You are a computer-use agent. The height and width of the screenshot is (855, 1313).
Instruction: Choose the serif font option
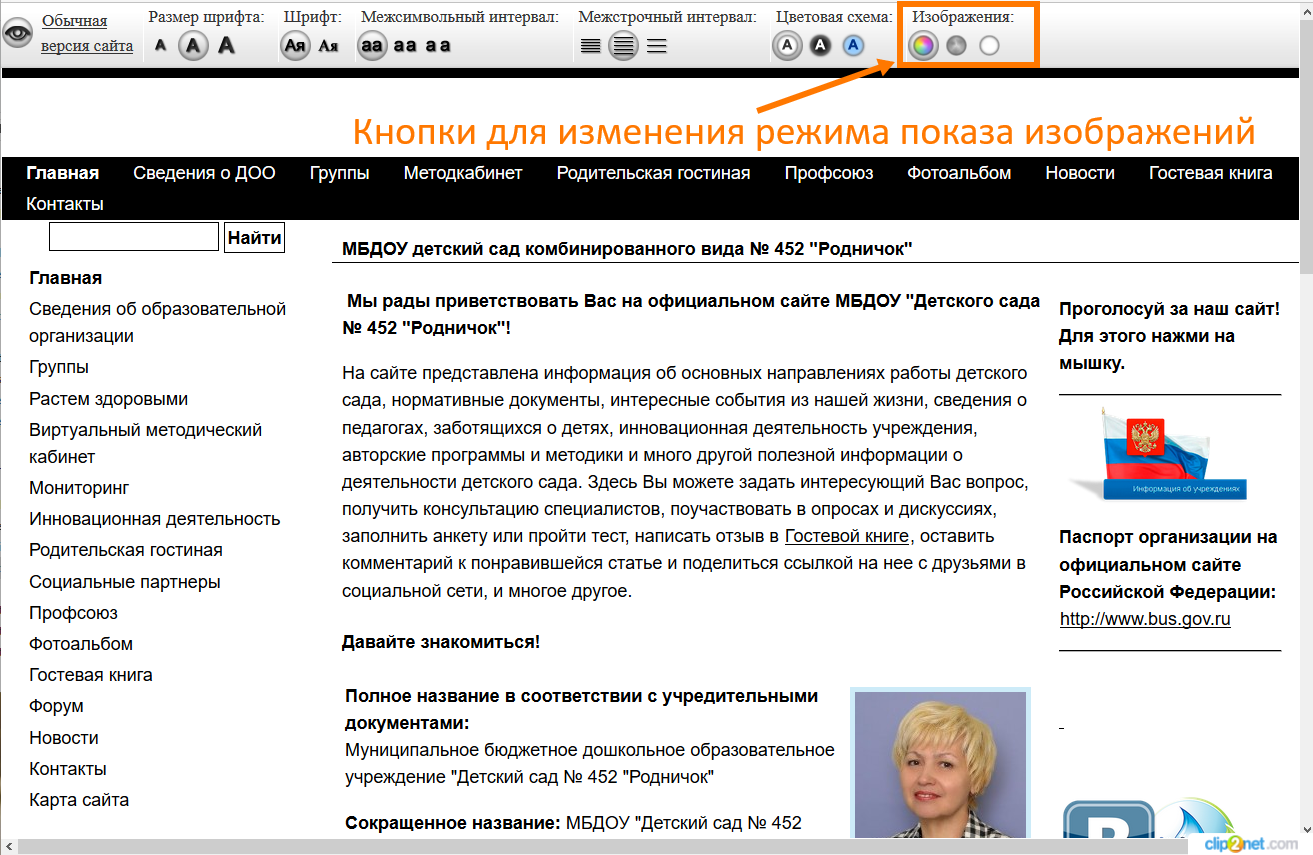tap(328, 46)
